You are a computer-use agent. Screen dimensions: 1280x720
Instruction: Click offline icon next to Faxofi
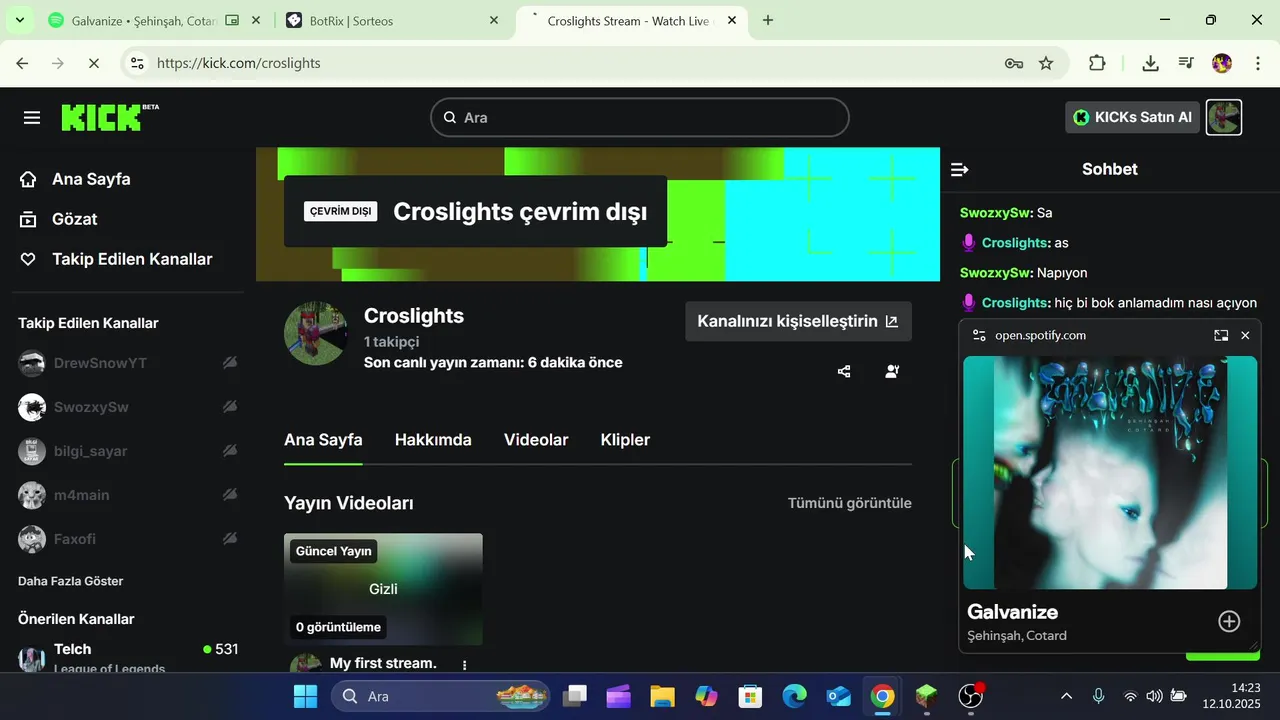230,539
